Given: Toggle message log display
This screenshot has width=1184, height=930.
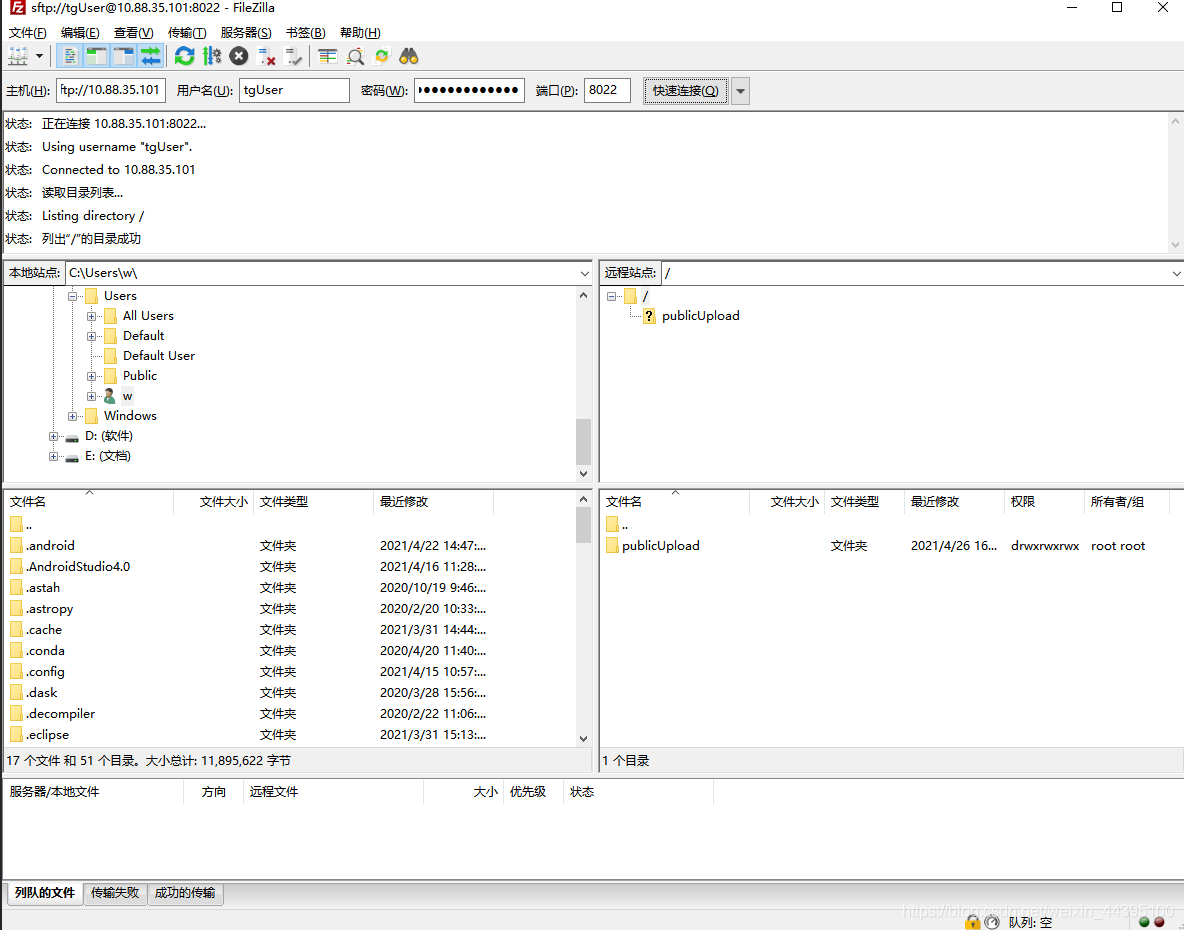Looking at the screenshot, I should [x=71, y=56].
